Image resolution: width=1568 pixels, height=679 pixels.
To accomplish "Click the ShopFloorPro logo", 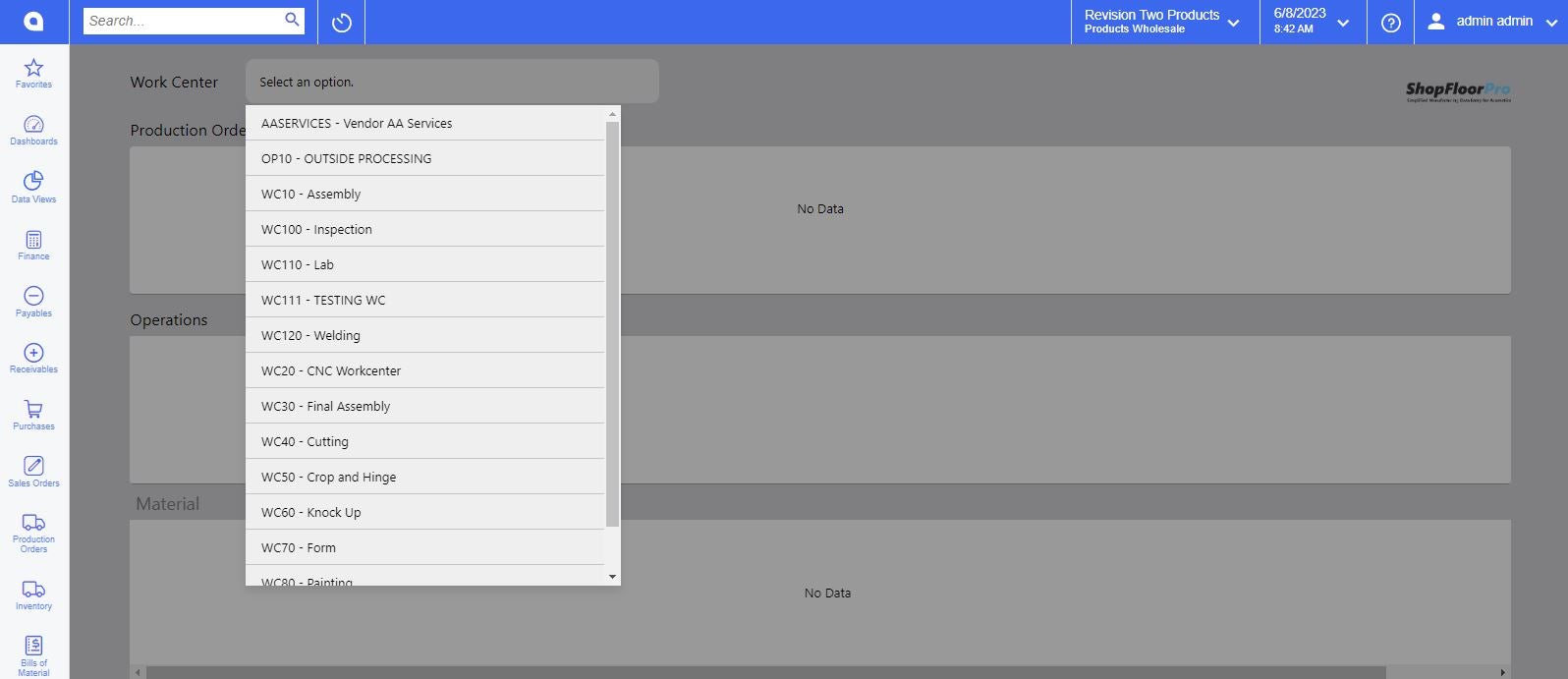I will (x=1458, y=91).
